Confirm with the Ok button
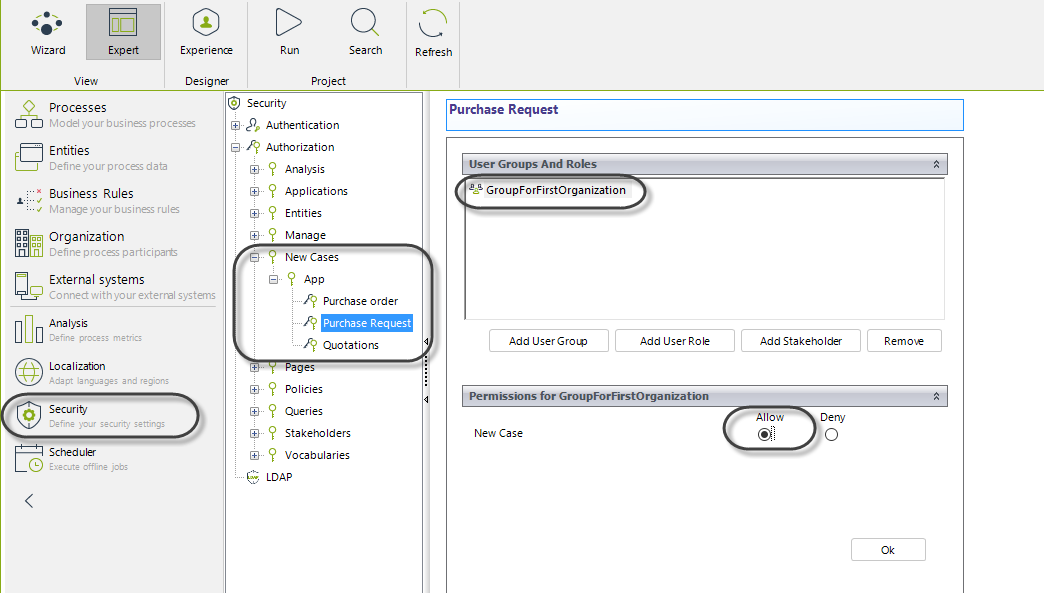Image resolution: width=1044 pixels, height=593 pixels. [888, 550]
